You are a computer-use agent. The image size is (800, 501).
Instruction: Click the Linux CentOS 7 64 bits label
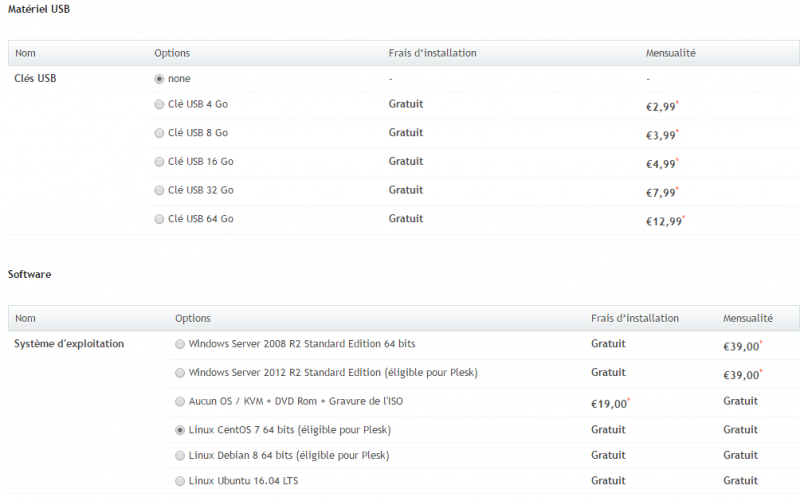click(290, 430)
